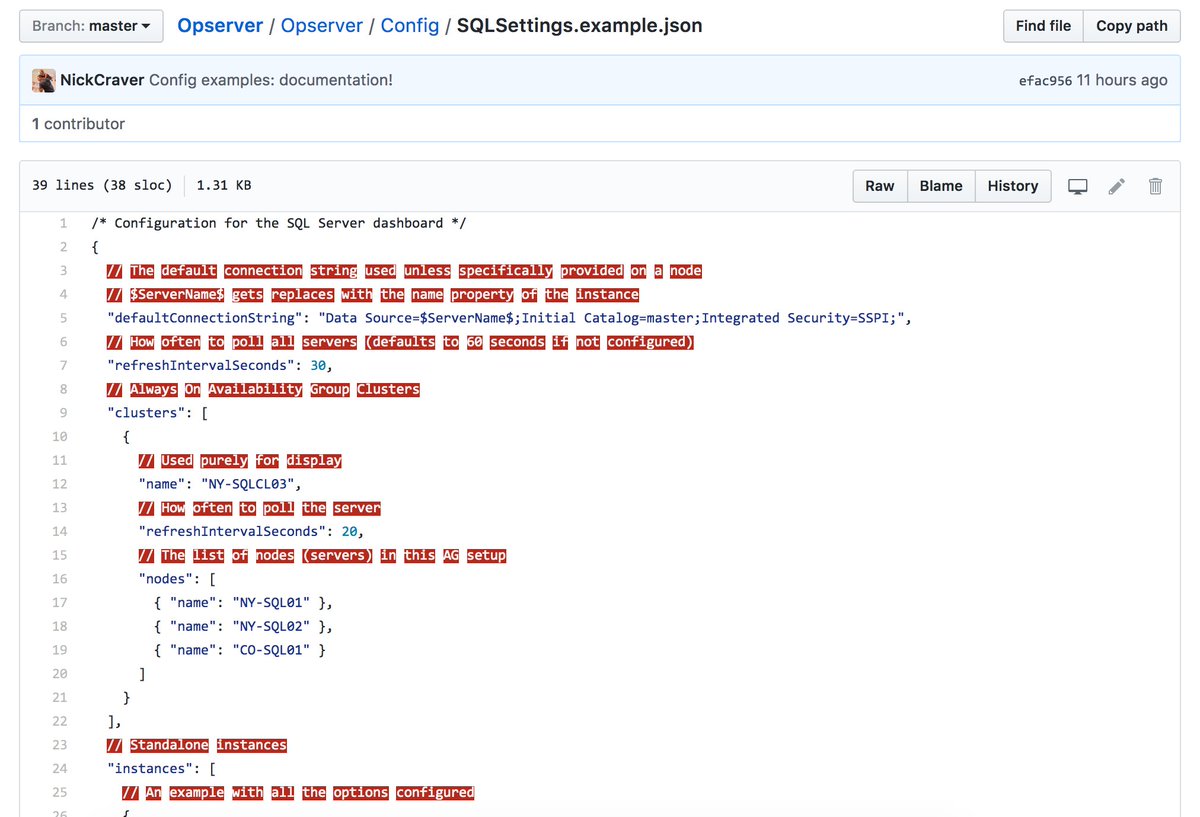Open NickCraver's profile link

pyautogui.click(x=102, y=80)
